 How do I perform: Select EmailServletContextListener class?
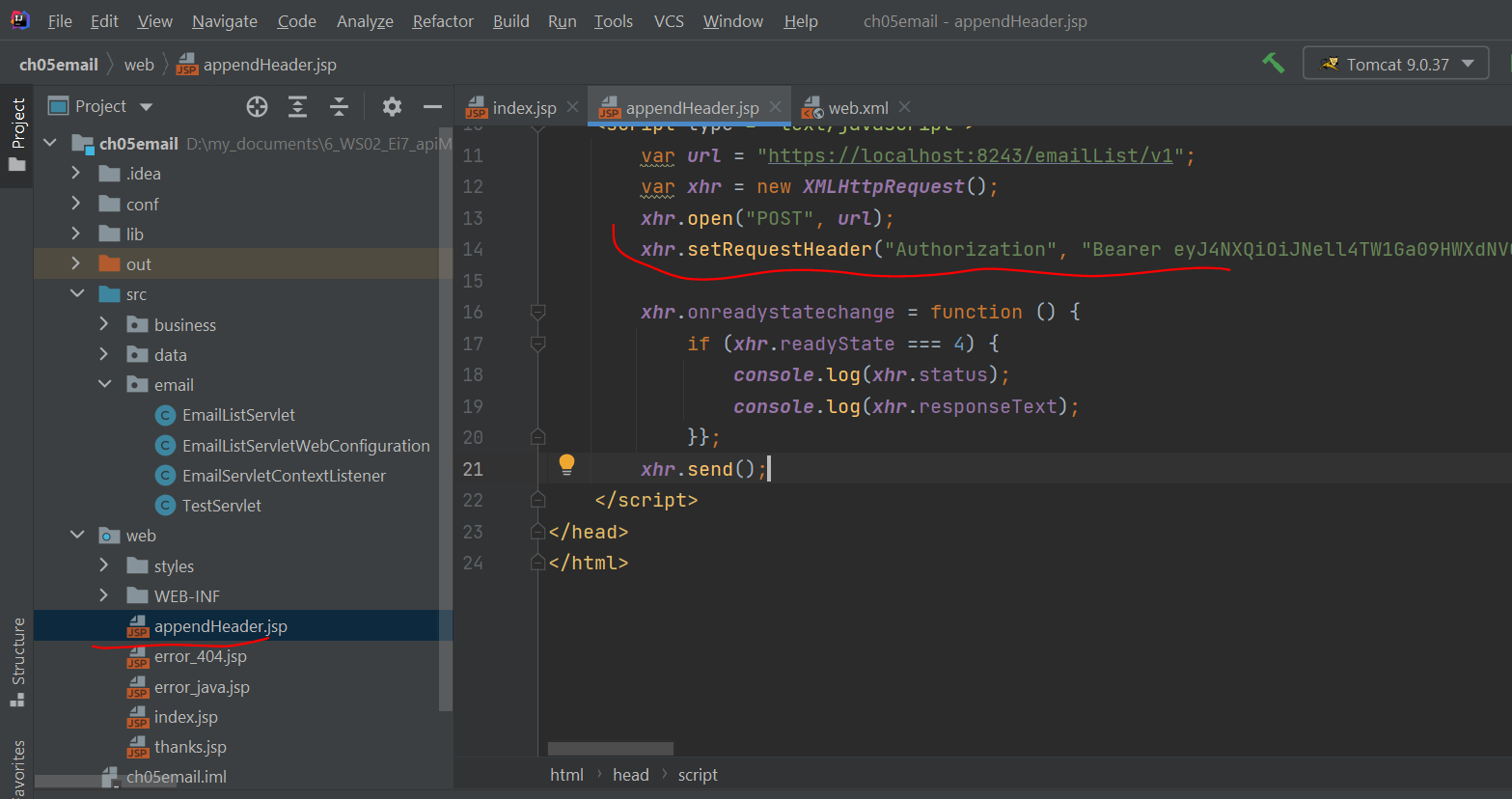point(284,476)
